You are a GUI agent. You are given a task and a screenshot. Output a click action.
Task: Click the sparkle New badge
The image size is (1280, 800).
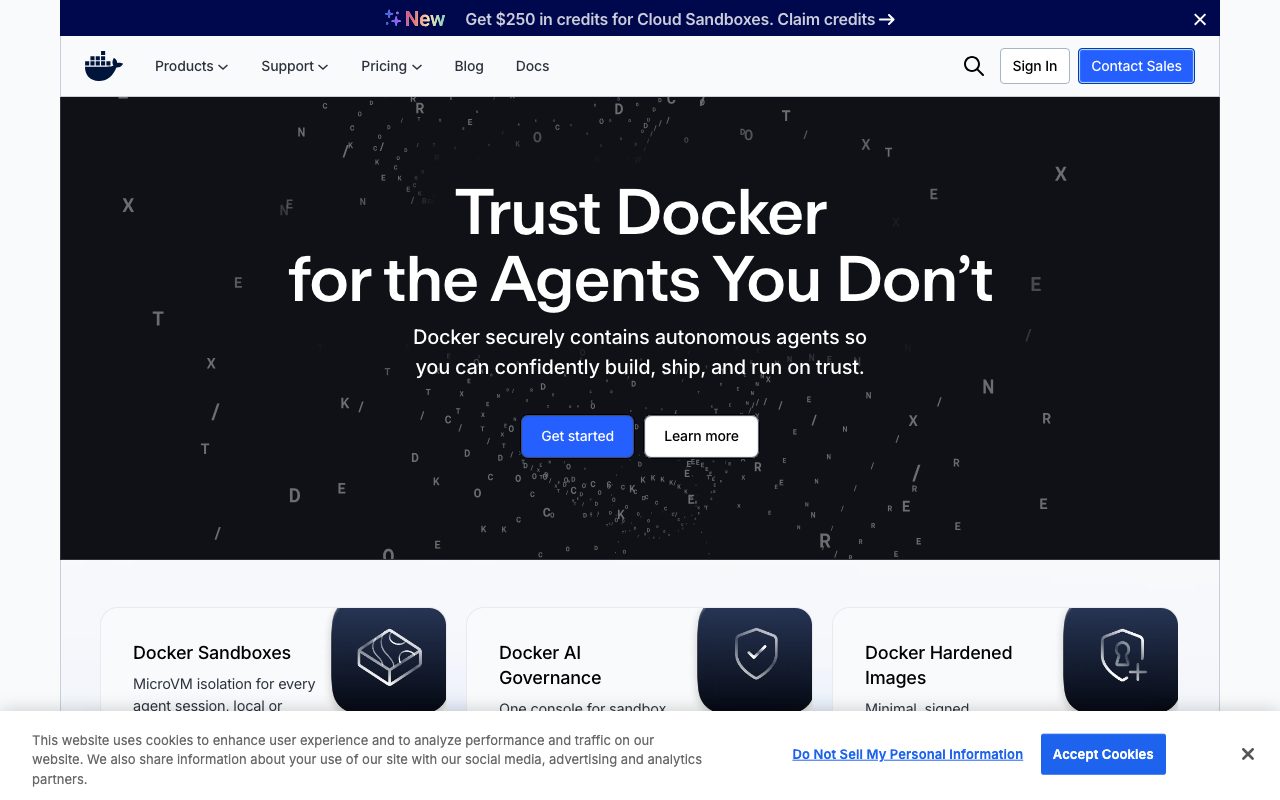415,19
